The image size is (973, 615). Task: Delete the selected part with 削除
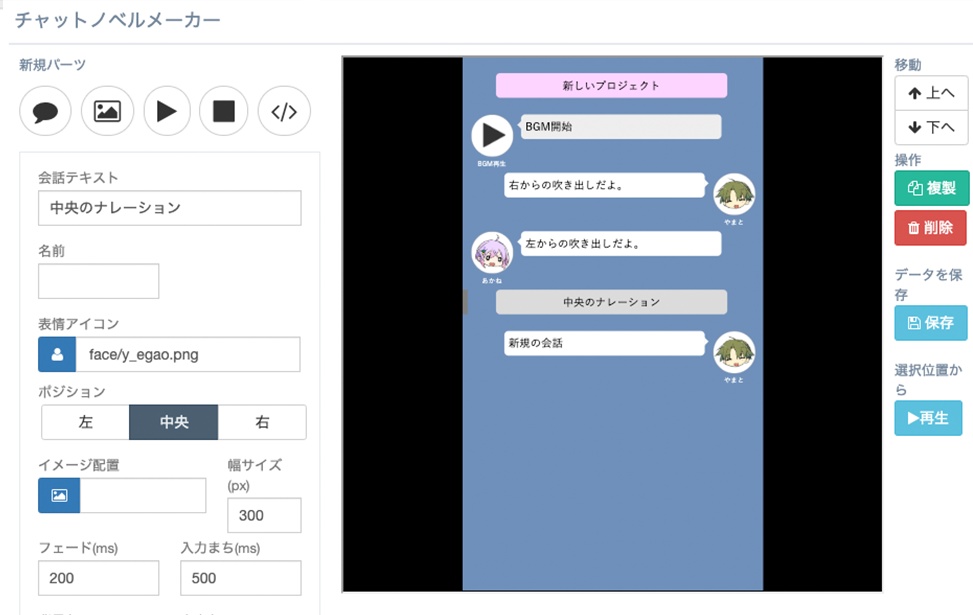pyautogui.click(x=929, y=227)
